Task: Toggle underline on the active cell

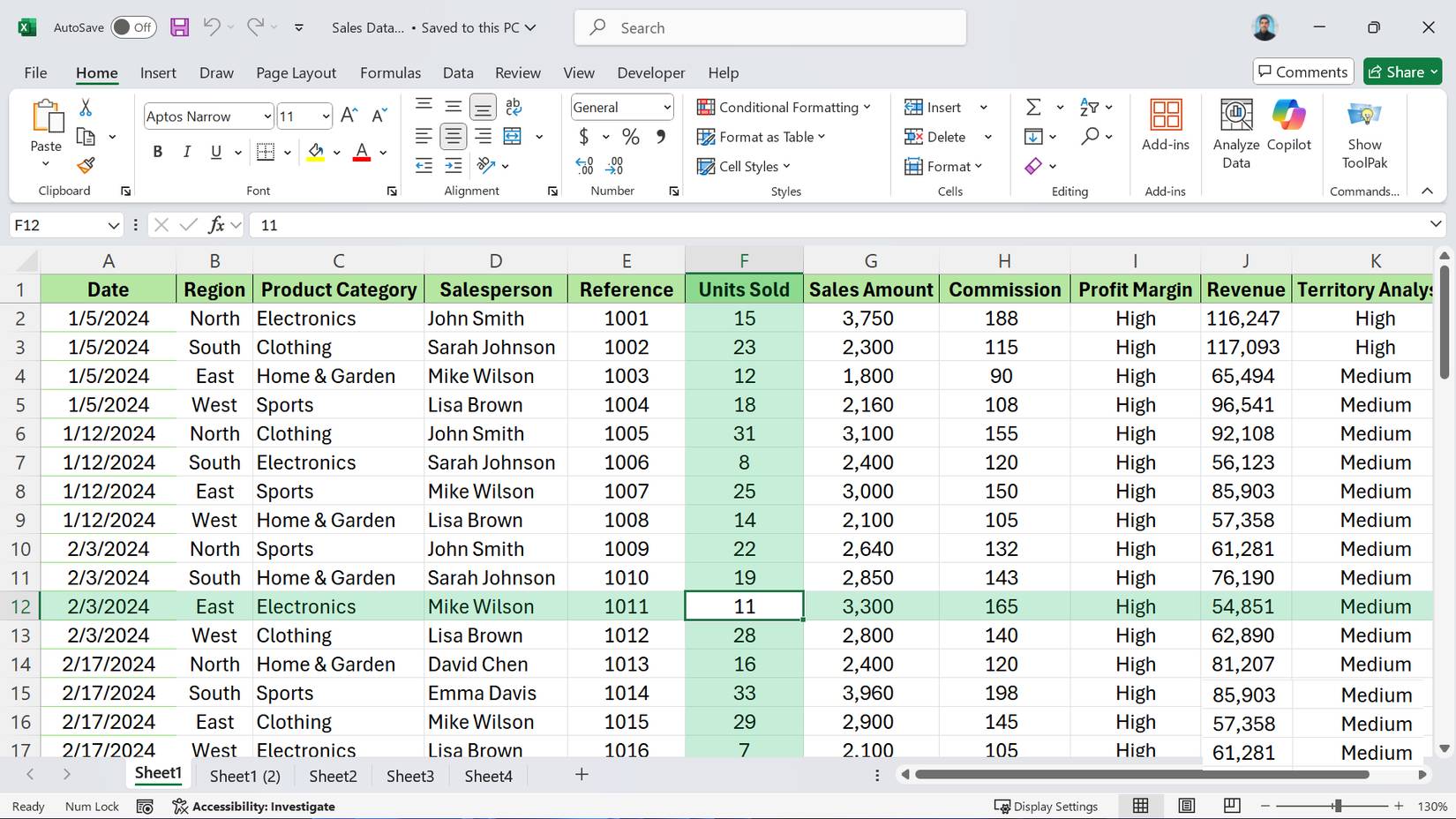Action: point(214,152)
